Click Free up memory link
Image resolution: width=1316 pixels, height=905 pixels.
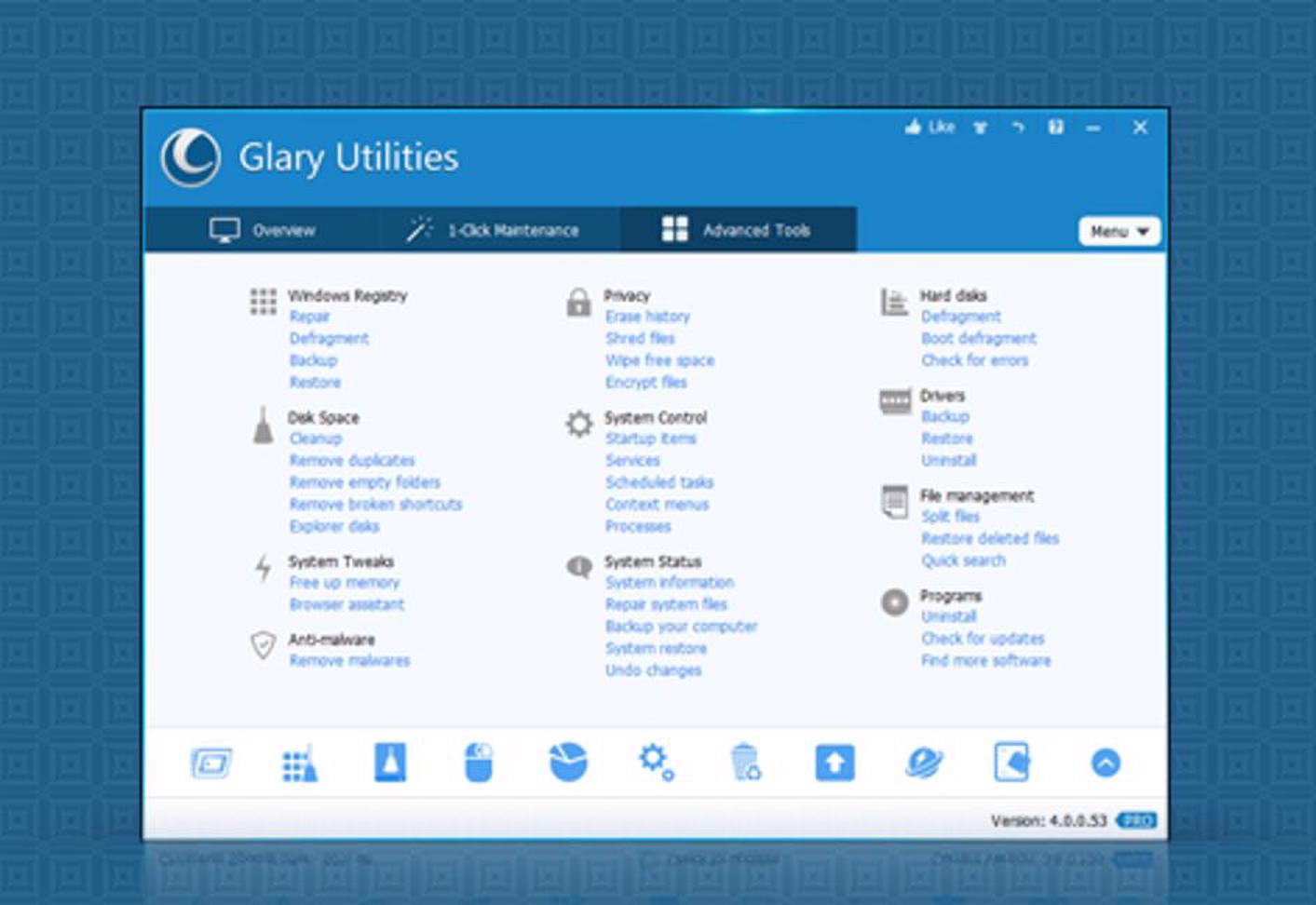click(345, 583)
